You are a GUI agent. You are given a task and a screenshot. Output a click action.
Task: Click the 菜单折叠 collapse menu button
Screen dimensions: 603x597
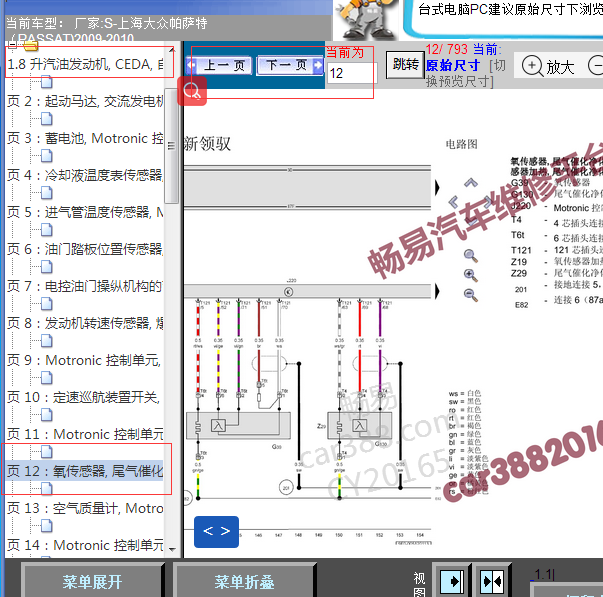pyautogui.click(x=244, y=582)
